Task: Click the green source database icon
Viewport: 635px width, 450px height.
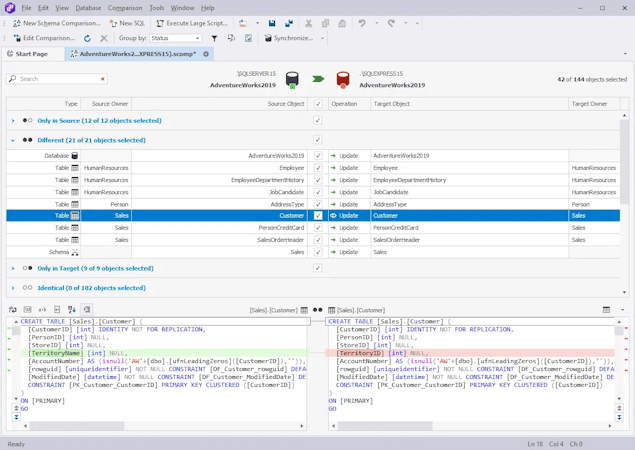Action: [x=292, y=79]
